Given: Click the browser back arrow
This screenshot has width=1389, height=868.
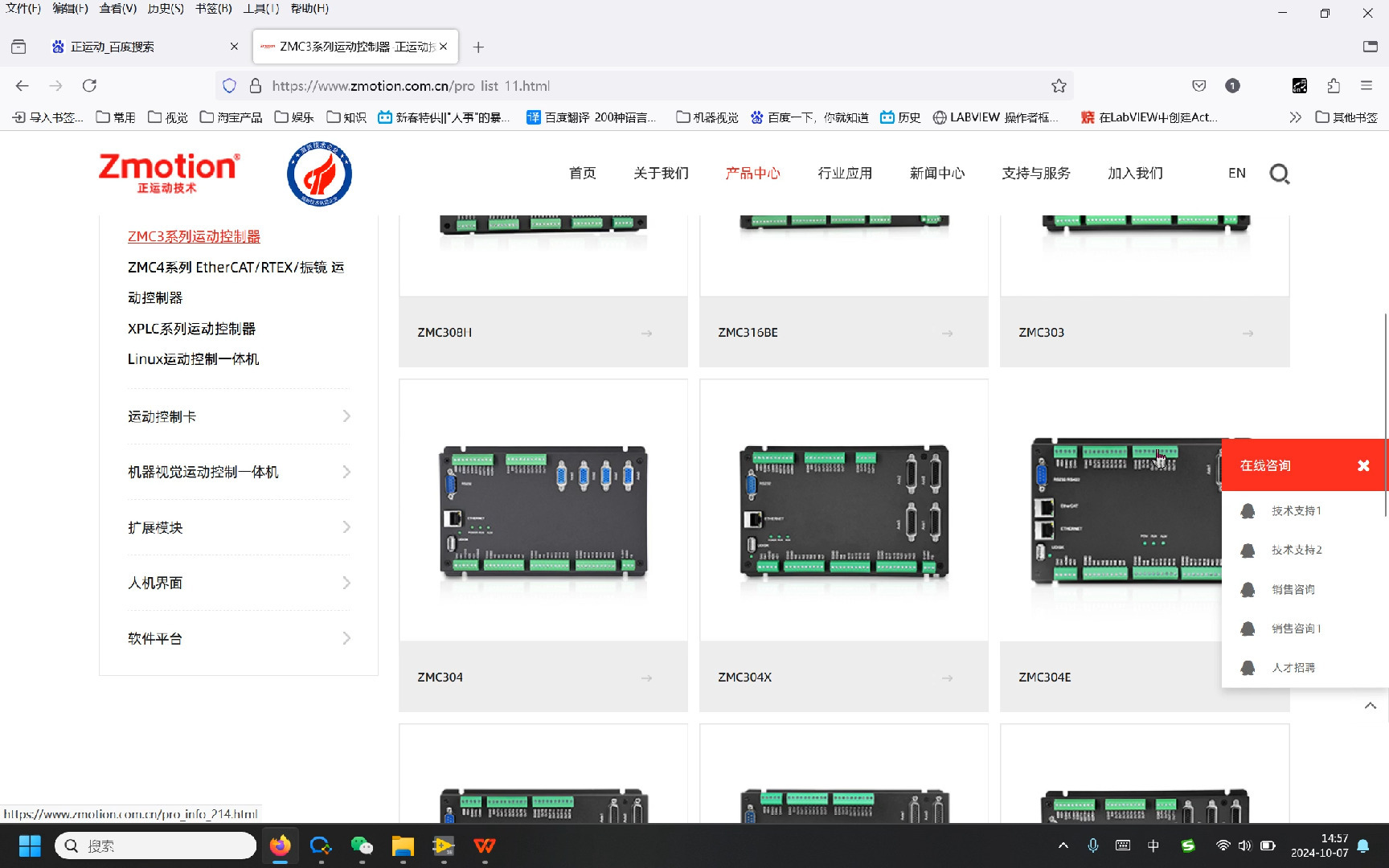Looking at the screenshot, I should point(23,85).
